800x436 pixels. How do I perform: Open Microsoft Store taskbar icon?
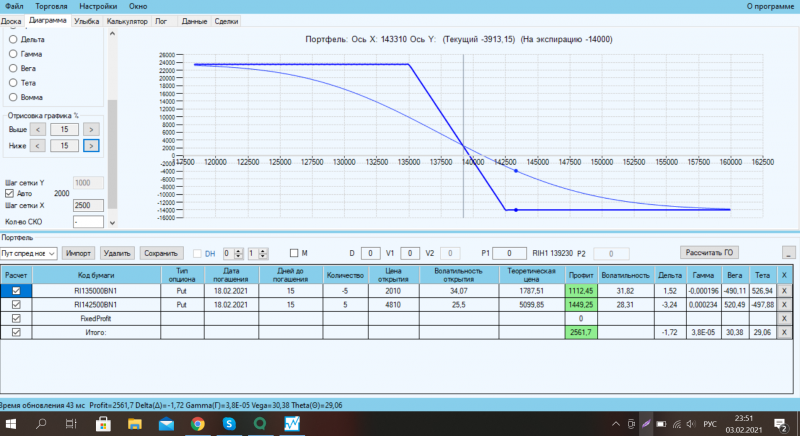(104, 424)
